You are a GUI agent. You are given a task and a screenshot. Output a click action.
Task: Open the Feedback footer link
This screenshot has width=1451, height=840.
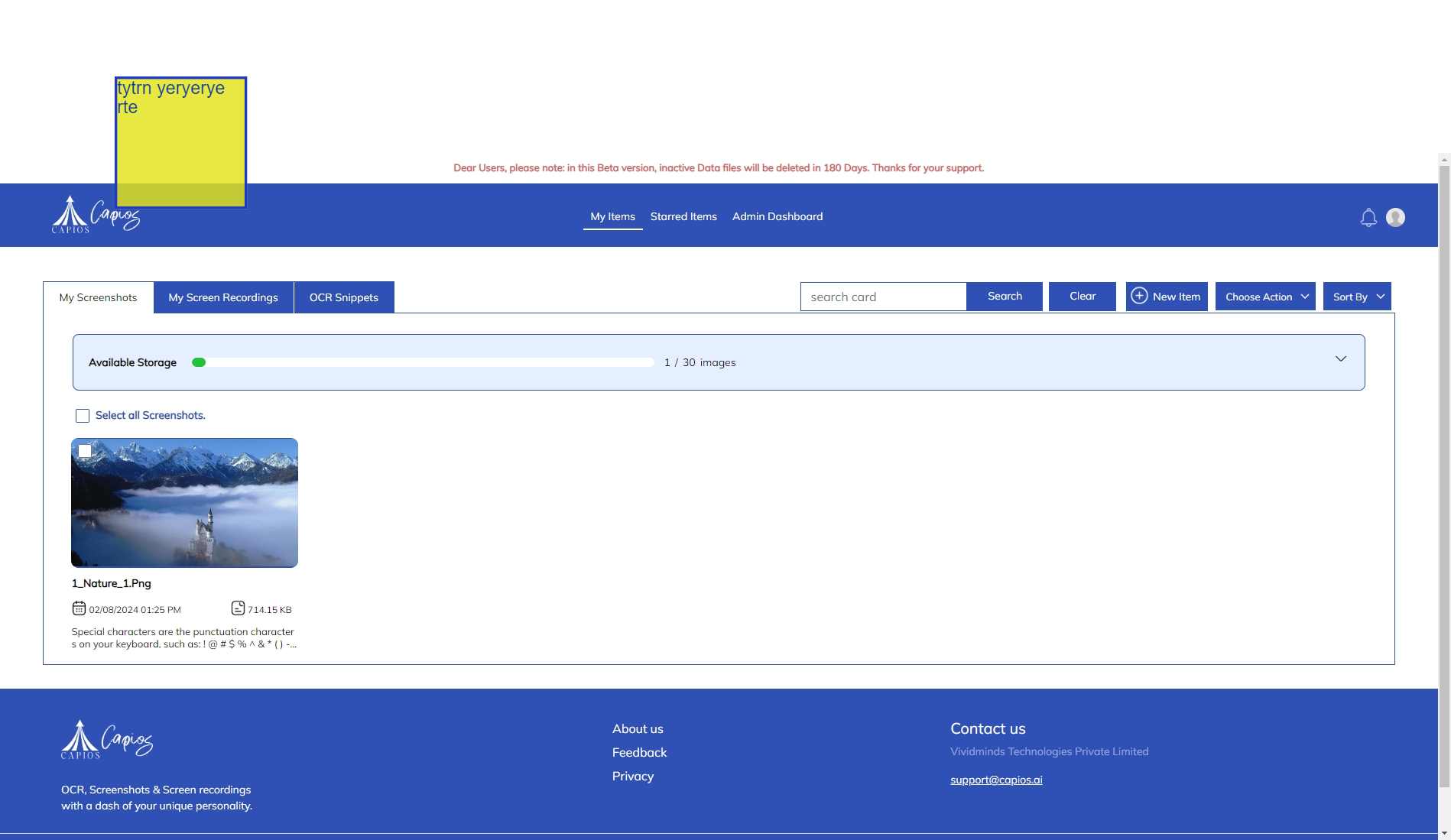click(x=639, y=753)
